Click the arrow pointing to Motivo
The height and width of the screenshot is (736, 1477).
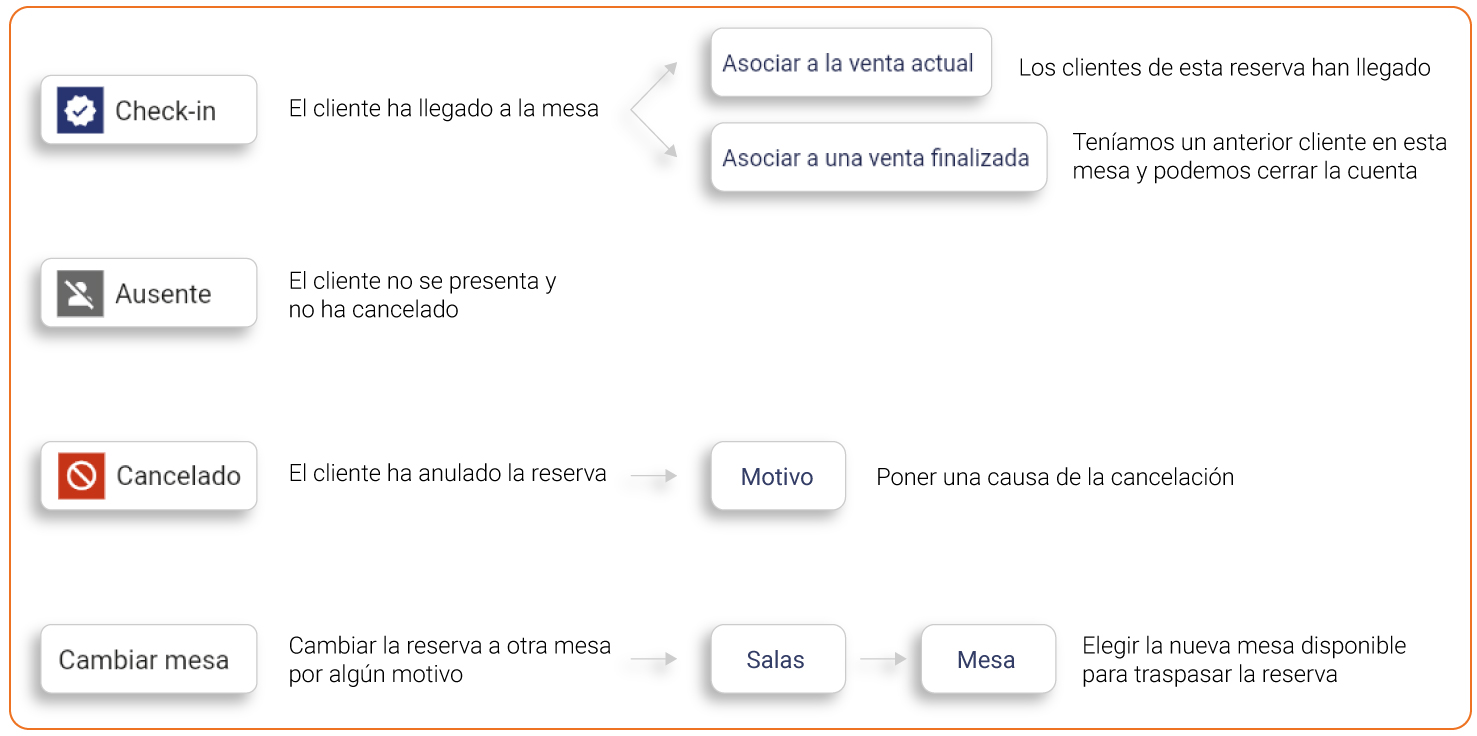pos(654,477)
